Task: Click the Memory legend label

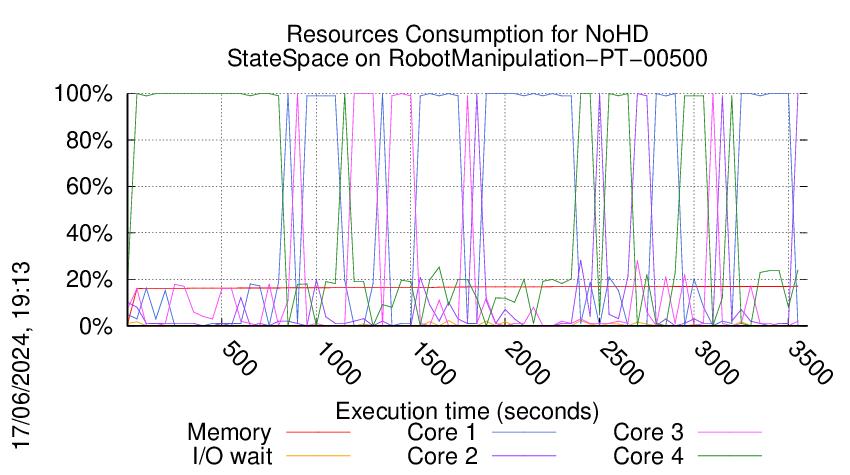Action: tap(229, 433)
